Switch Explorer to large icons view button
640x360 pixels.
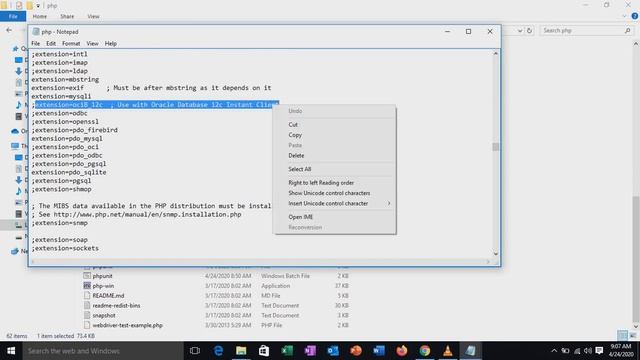[x=633, y=336]
